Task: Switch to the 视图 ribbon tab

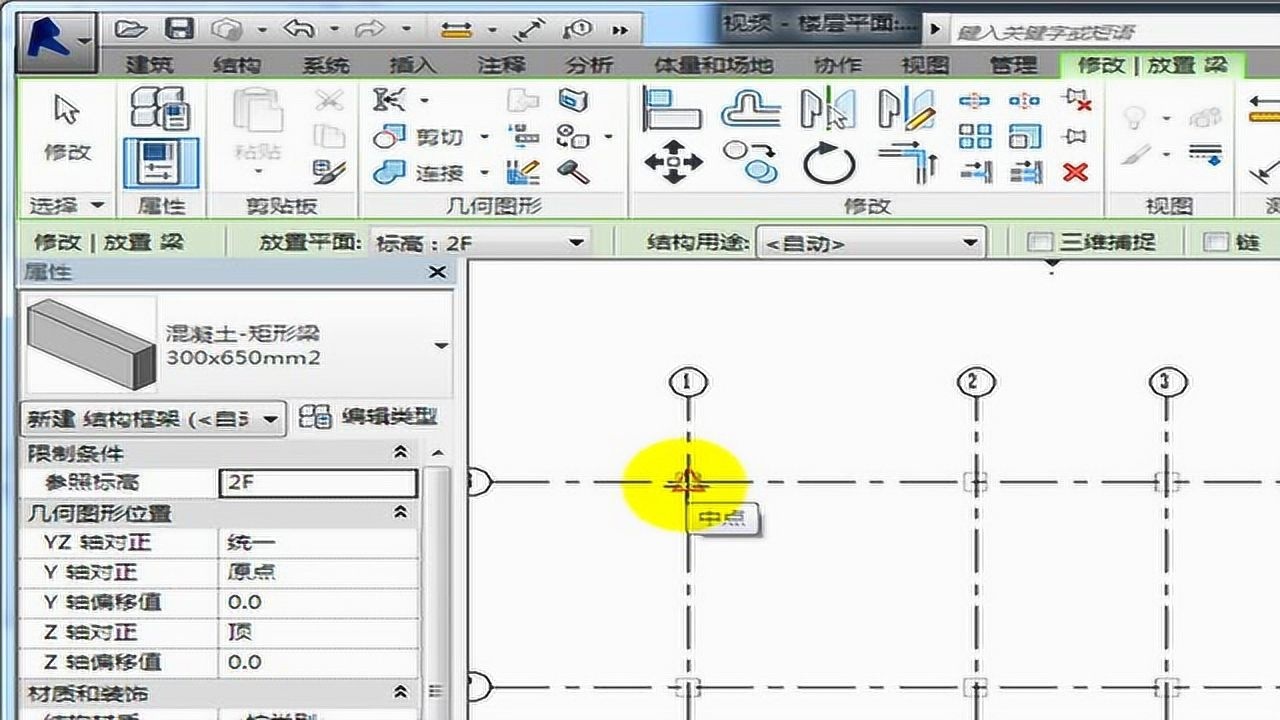Action: click(925, 64)
